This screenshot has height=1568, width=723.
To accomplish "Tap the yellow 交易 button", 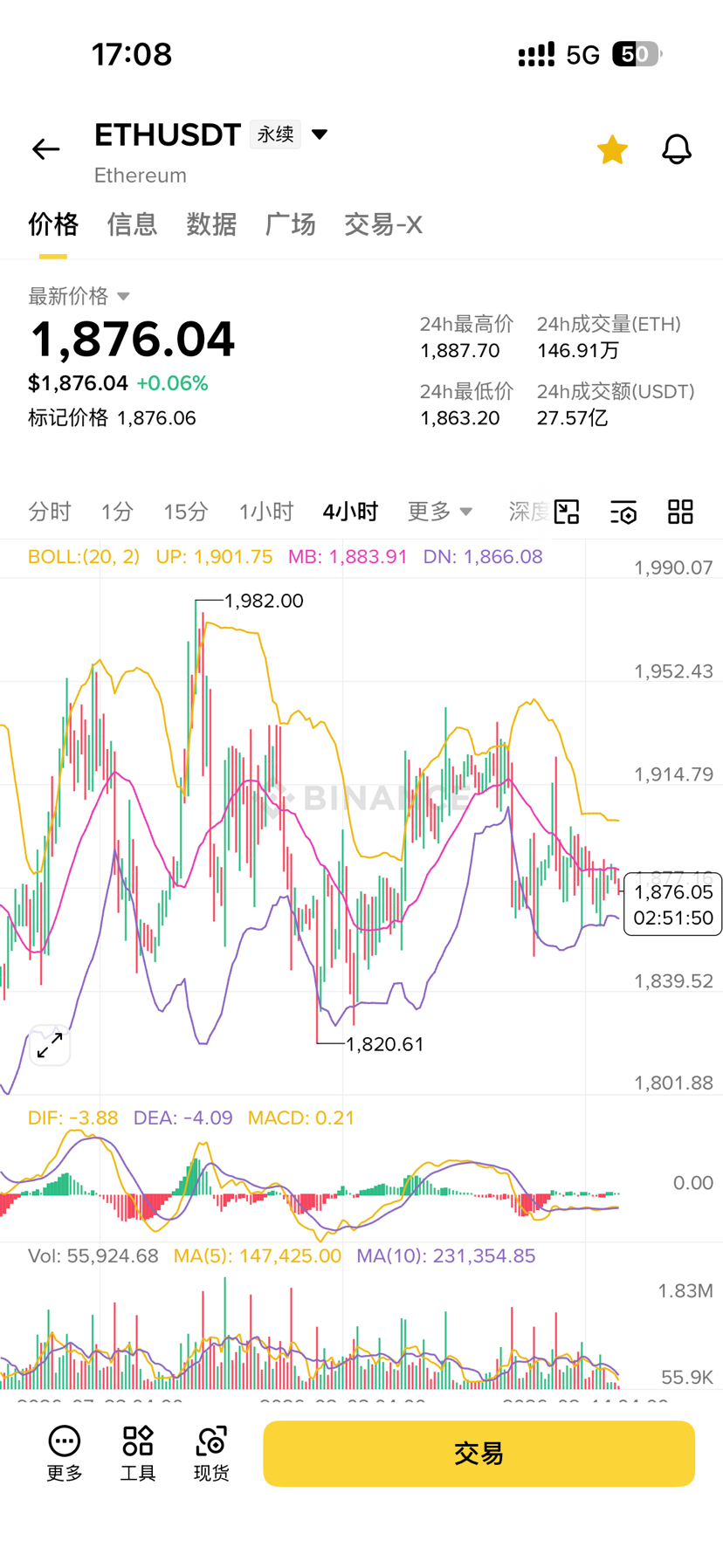I will (479, 1454).
